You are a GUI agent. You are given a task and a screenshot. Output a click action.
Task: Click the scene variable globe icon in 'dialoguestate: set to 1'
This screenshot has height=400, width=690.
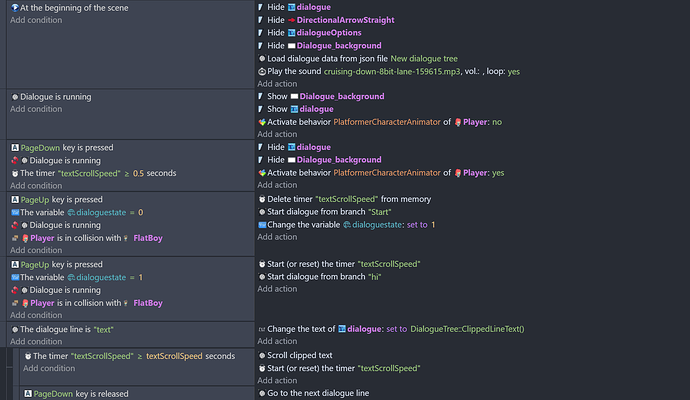pos(347,225)
